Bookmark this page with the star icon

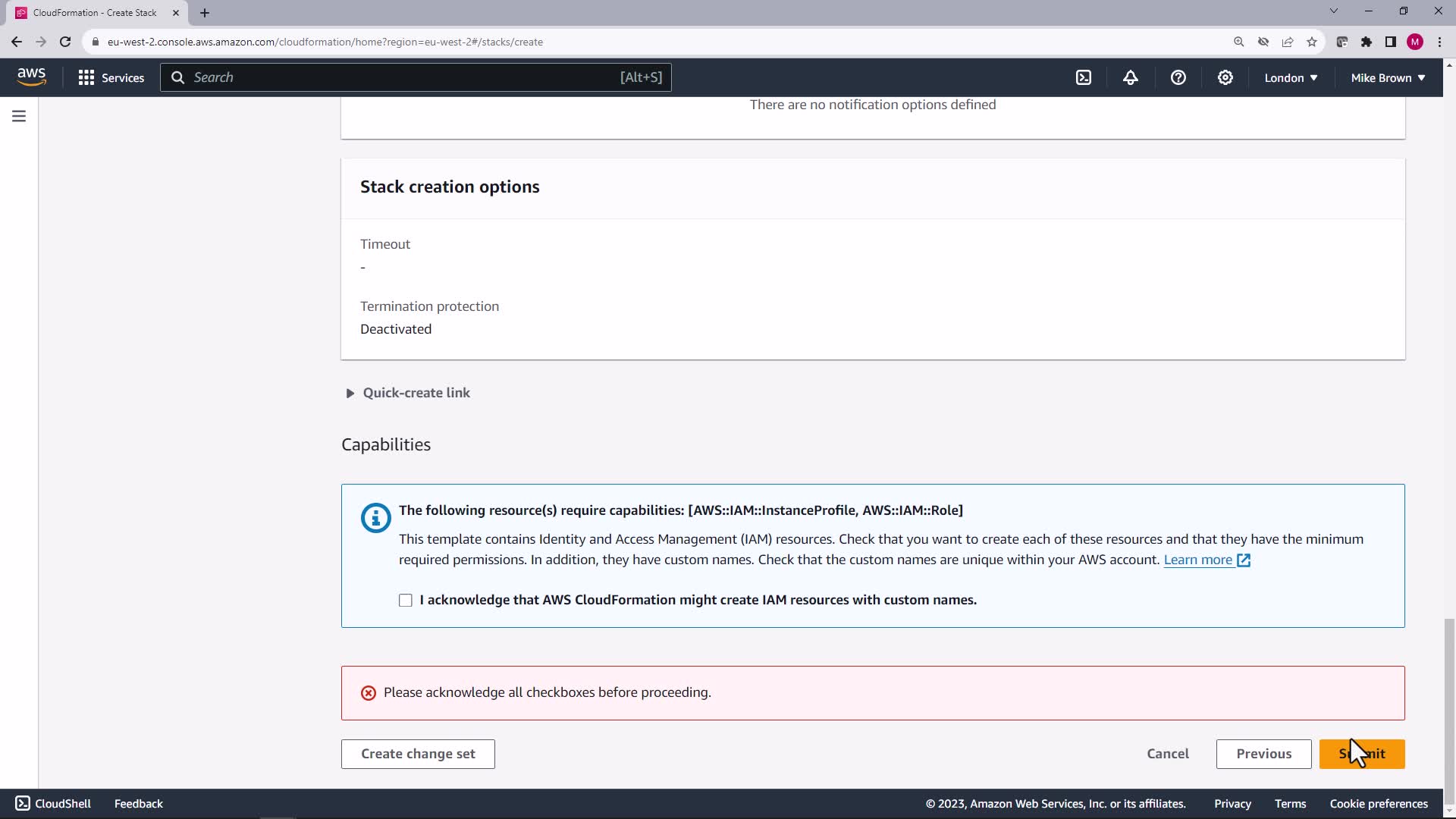(x=1312, y=42)
